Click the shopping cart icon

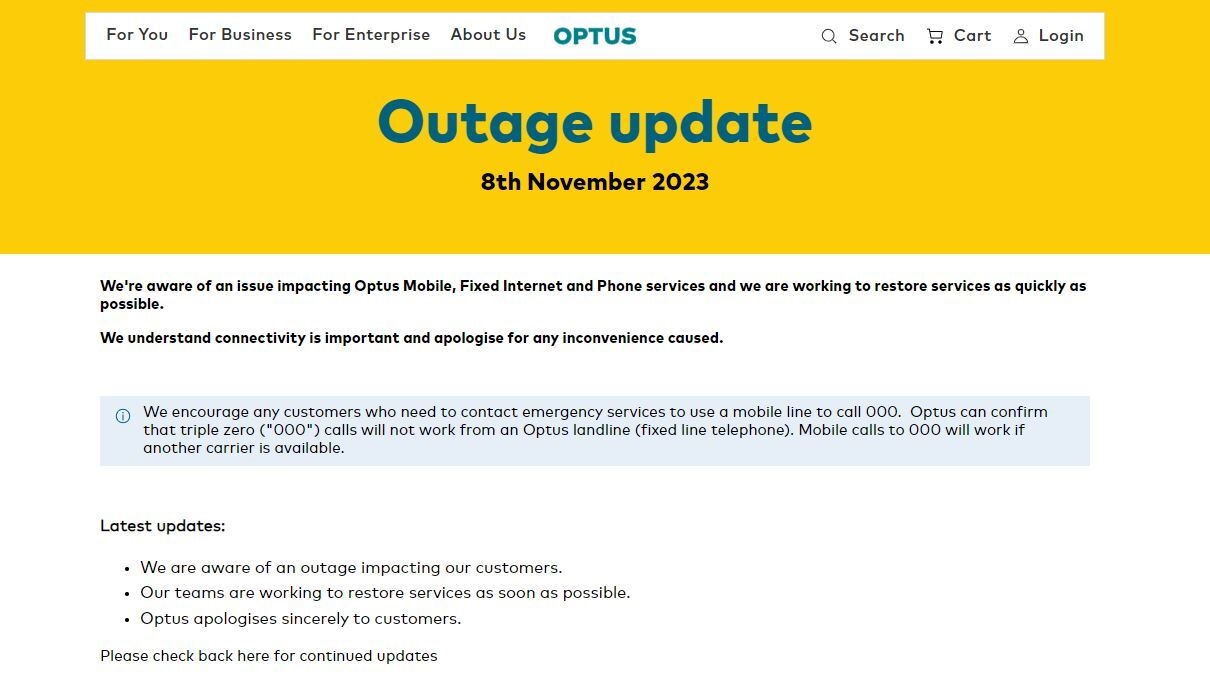pyautogui.click(x=935, y=36)
